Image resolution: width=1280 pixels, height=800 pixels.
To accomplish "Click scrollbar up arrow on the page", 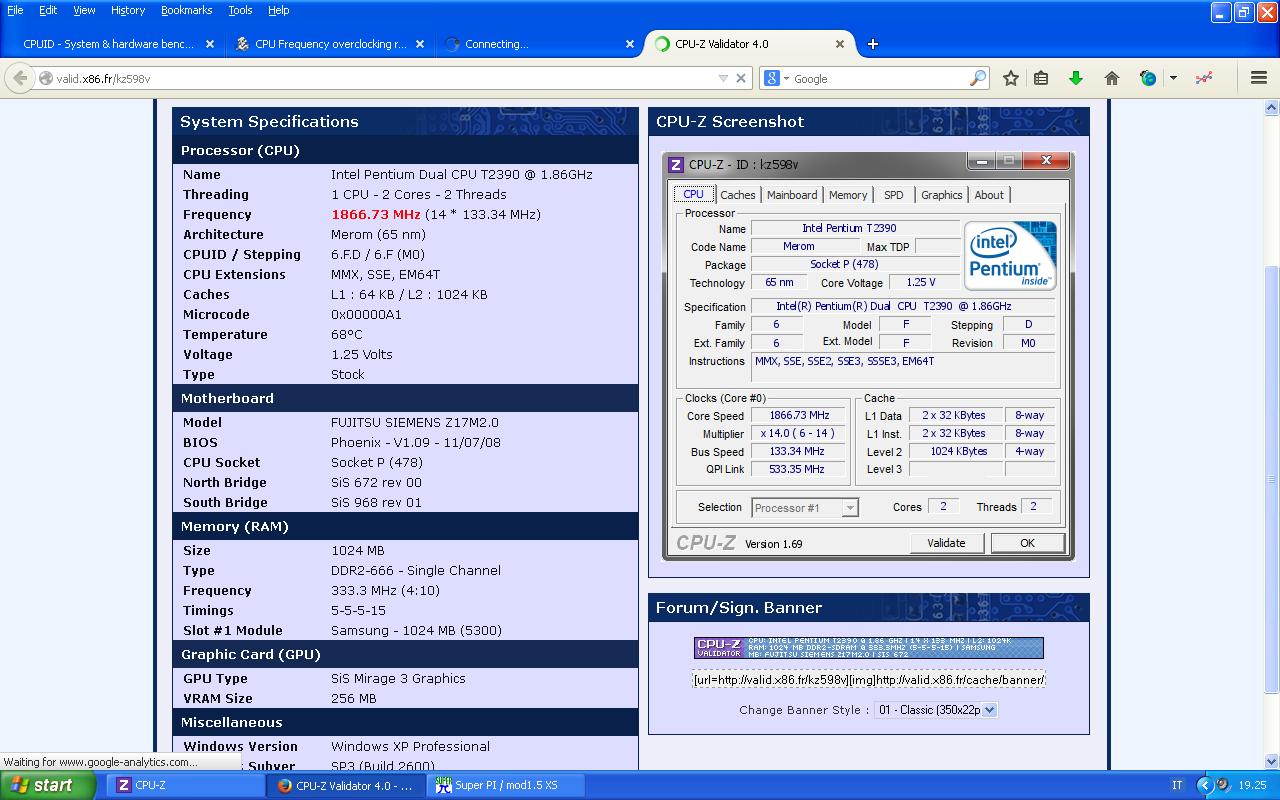I will (x=1271, y=107).
